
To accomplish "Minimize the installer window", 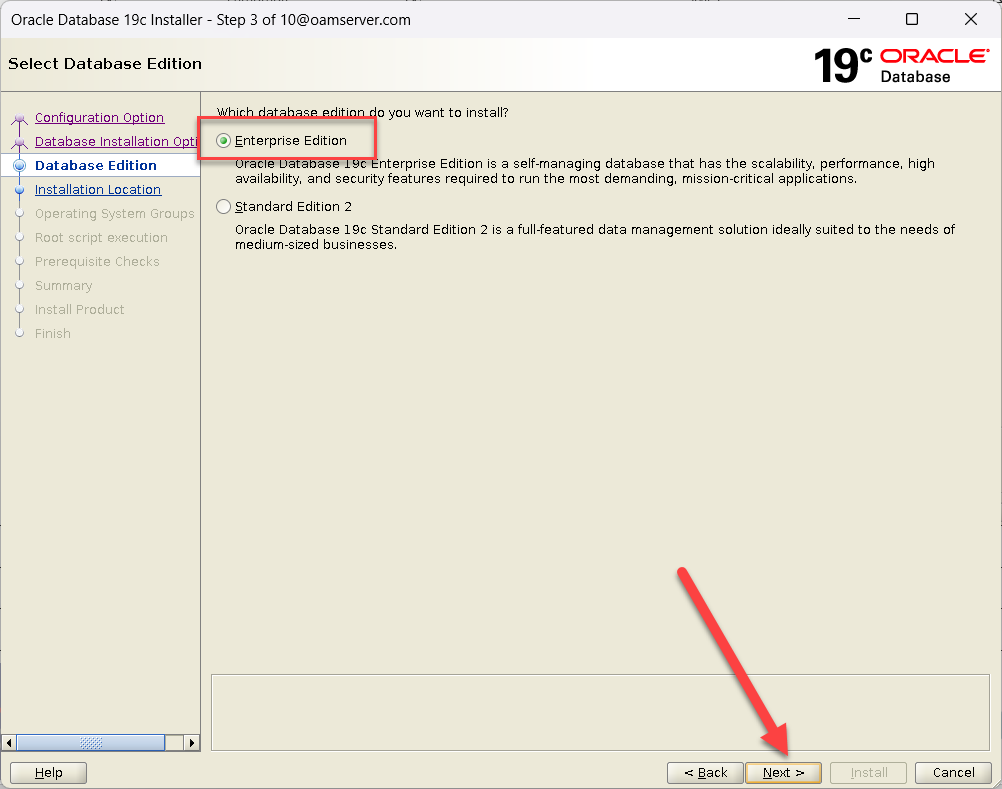I will 853,19.
